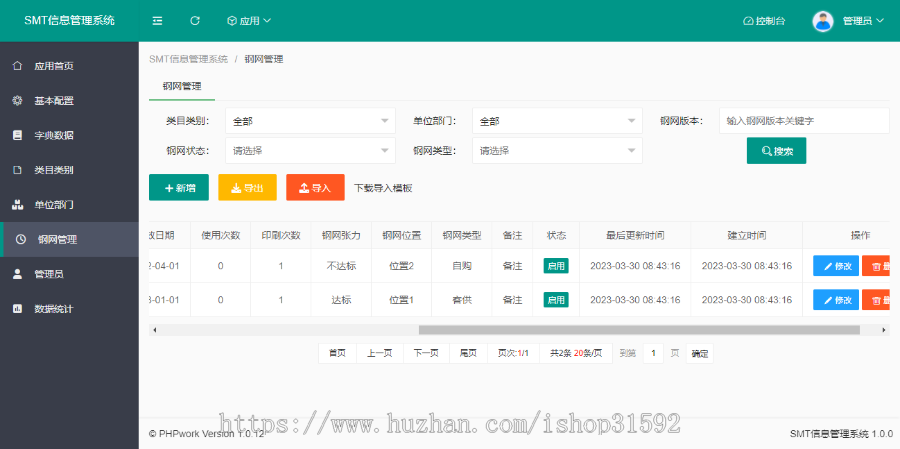Click the orange 导入 import button
Image resolution: width=900 pixels, height=449 pixels.
315,187
